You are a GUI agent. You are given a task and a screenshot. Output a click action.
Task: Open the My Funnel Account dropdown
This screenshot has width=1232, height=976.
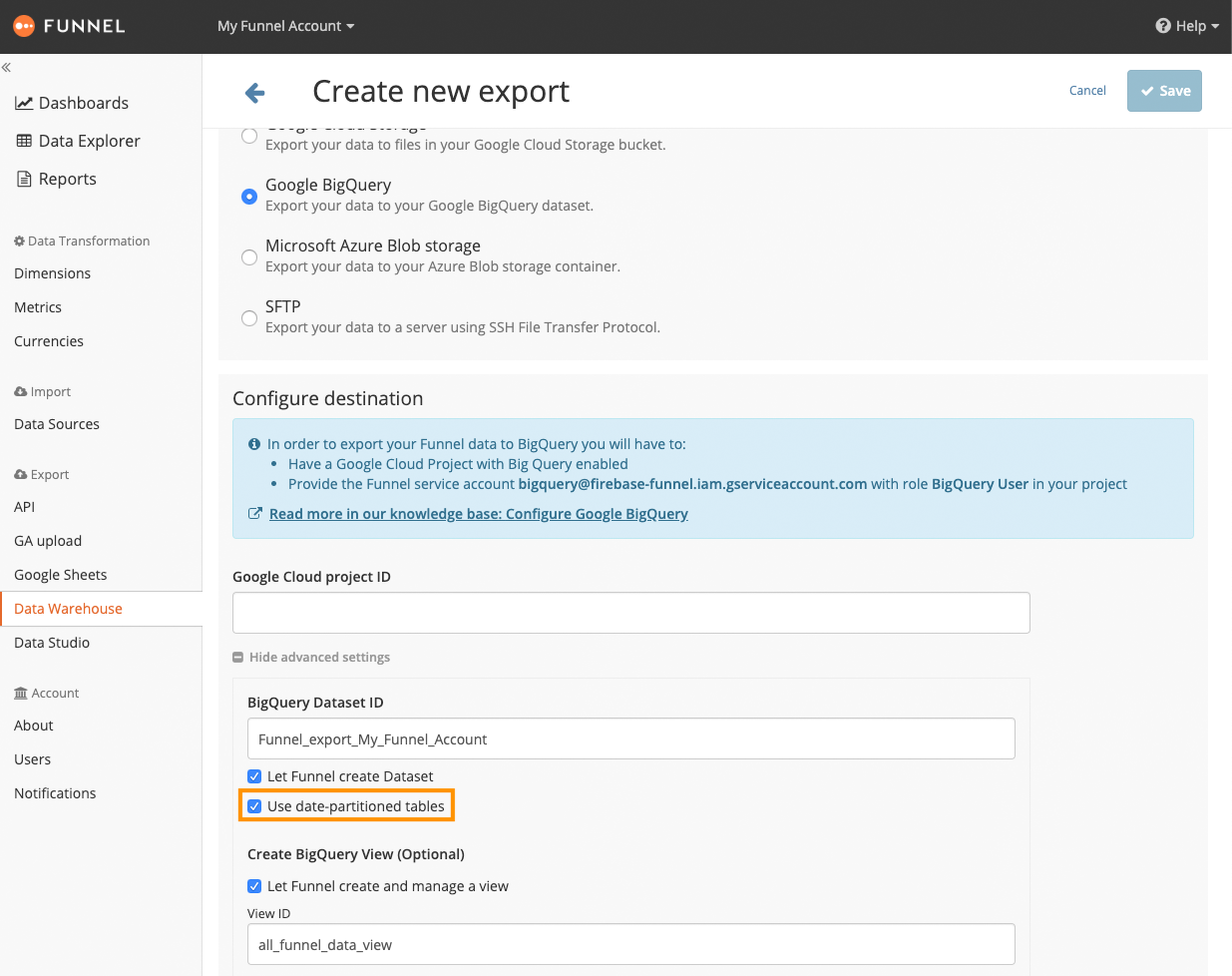pyautogui.click(x=286, y=26)
